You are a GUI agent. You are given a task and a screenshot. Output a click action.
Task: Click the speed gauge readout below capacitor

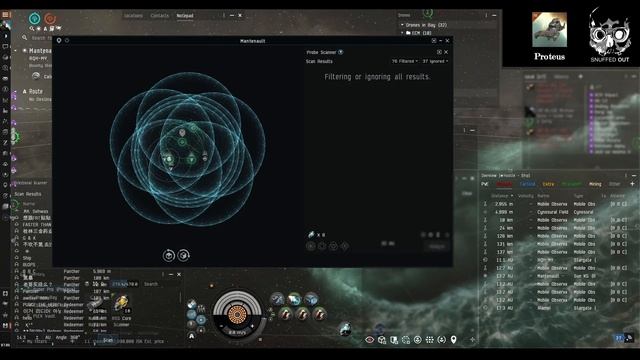point(237,332)
